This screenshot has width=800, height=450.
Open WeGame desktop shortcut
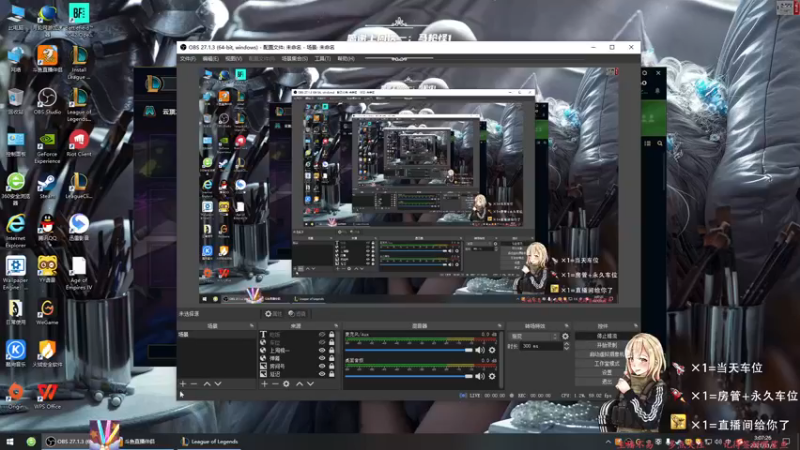47,312
